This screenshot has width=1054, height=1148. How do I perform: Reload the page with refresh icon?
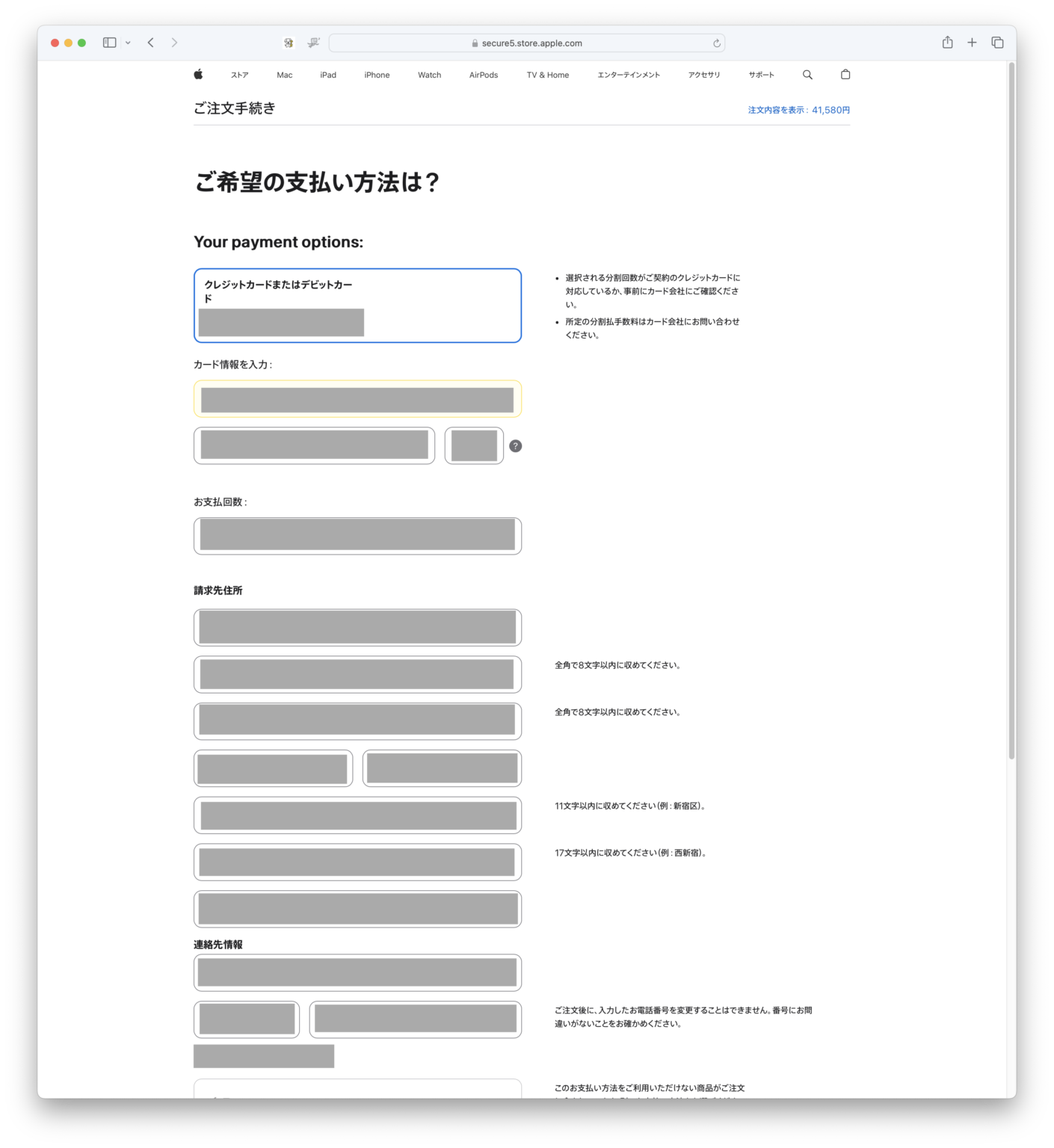point(716,43)
